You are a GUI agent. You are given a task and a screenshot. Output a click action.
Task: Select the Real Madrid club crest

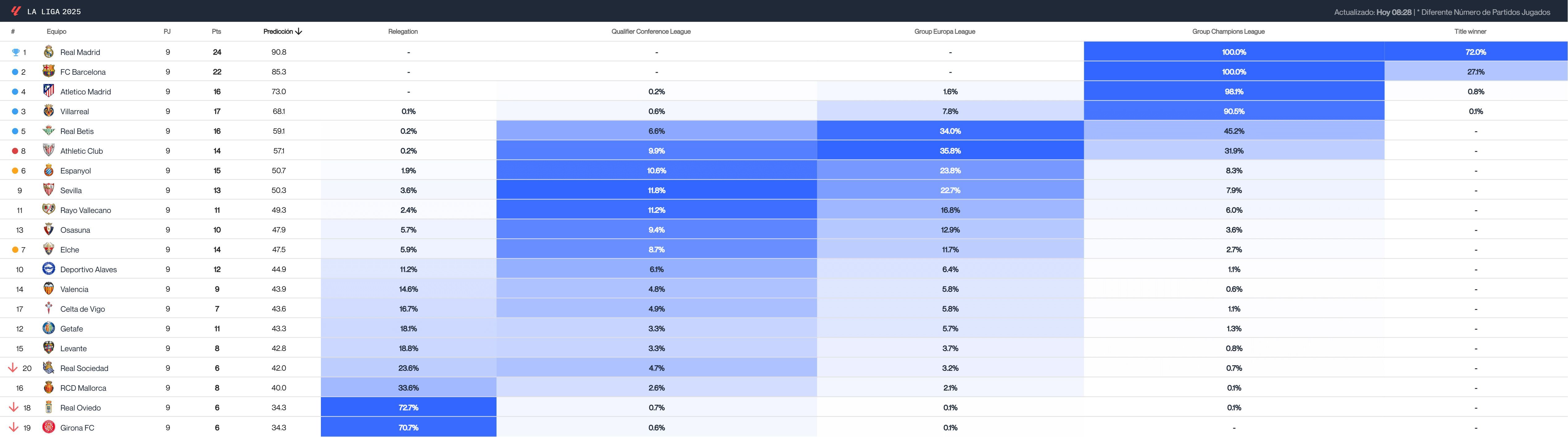point(49,52)
